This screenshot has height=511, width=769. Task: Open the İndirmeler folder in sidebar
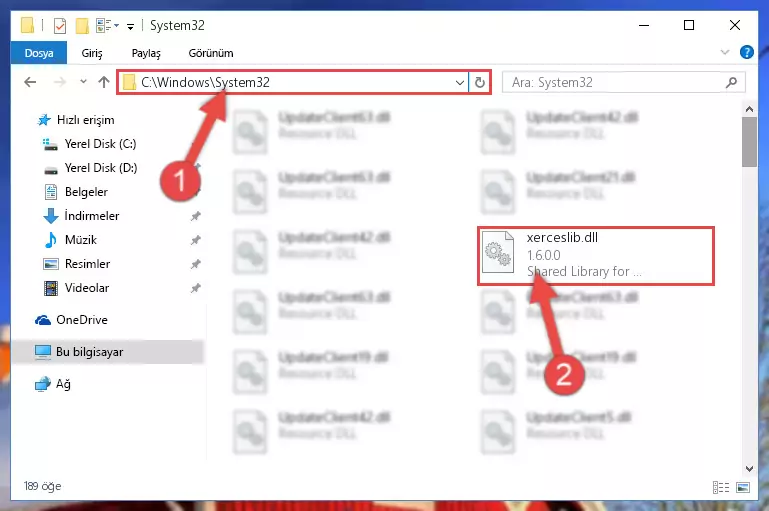tap(91, 216)
